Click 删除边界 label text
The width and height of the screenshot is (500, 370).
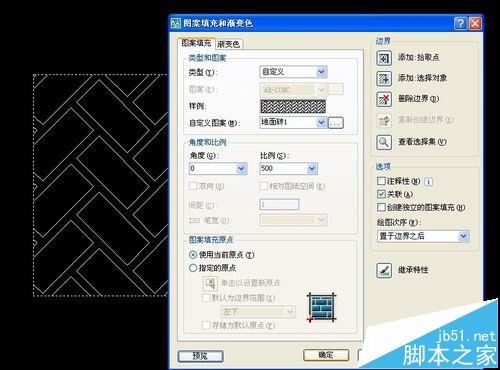419,99
